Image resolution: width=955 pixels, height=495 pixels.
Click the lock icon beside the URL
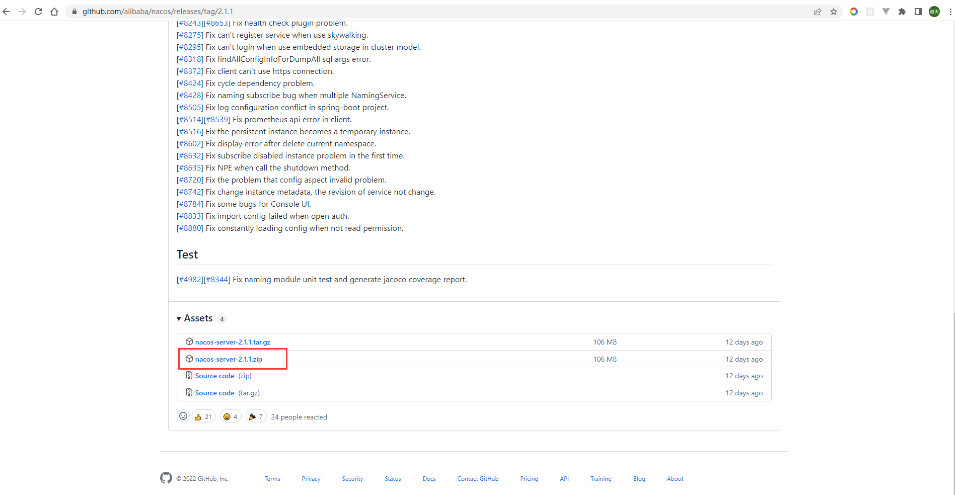coord(74,12)
